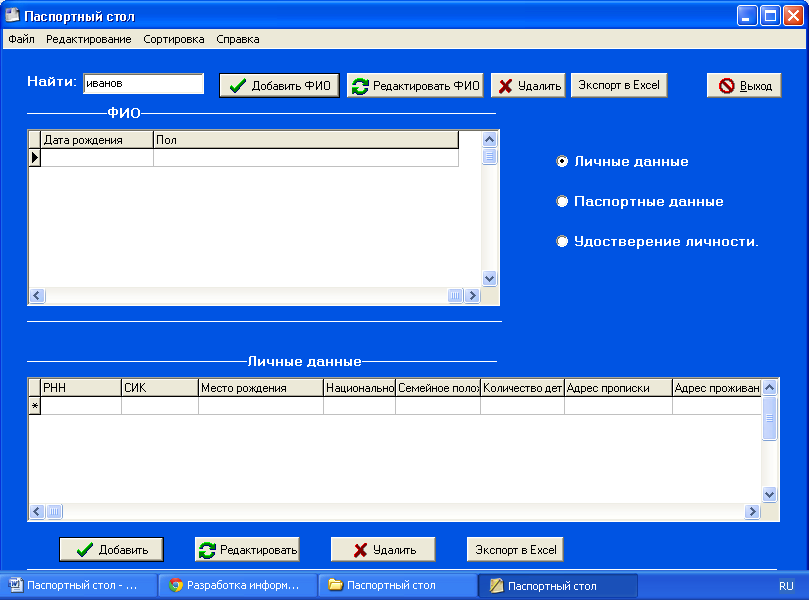The width and height of the screenshot is (809, 600).
Task: Click the horizontal scroll thumb in Личные данные grid
Action: point(54,511)
